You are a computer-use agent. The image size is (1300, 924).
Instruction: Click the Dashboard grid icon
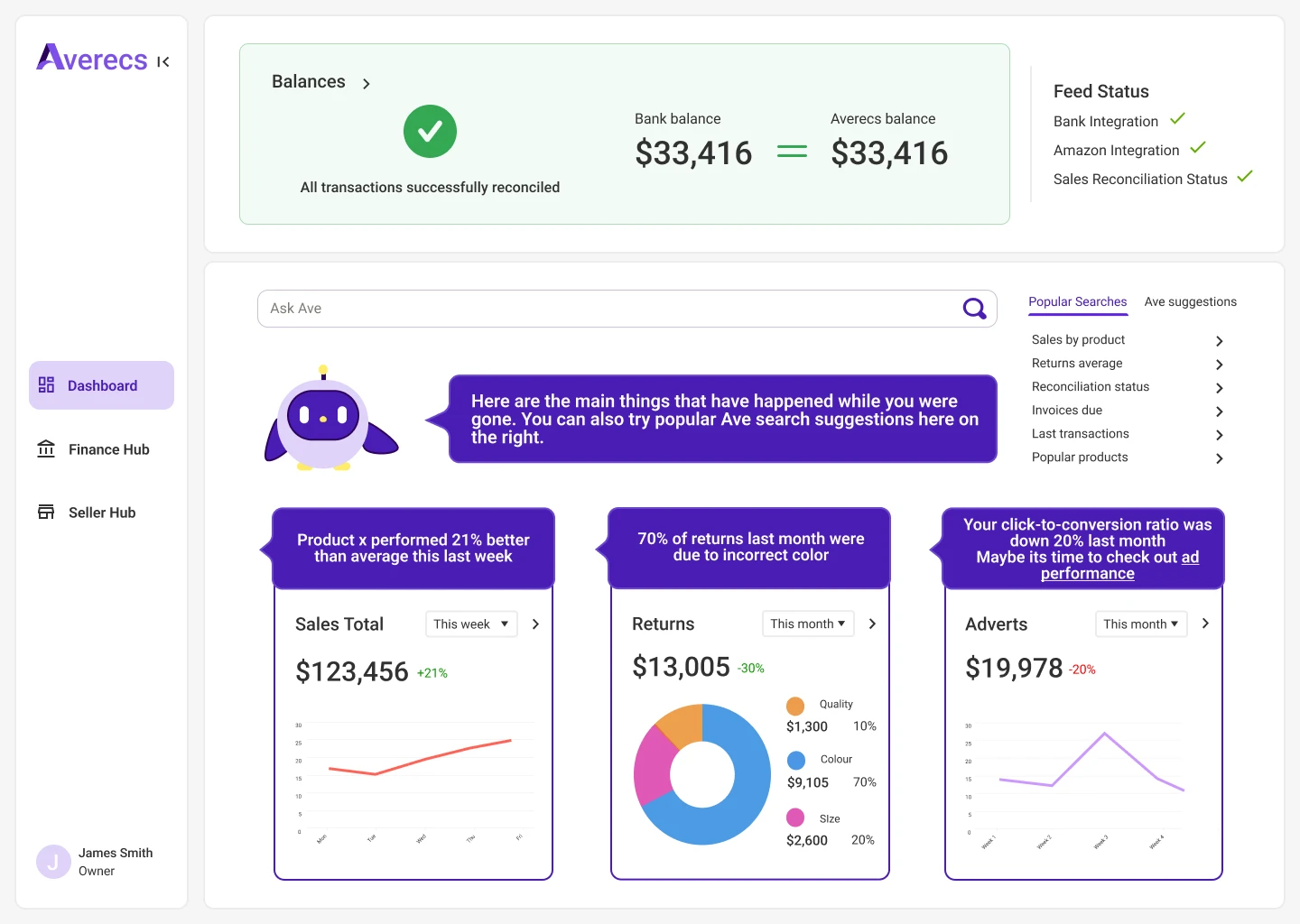pos(46,385)
